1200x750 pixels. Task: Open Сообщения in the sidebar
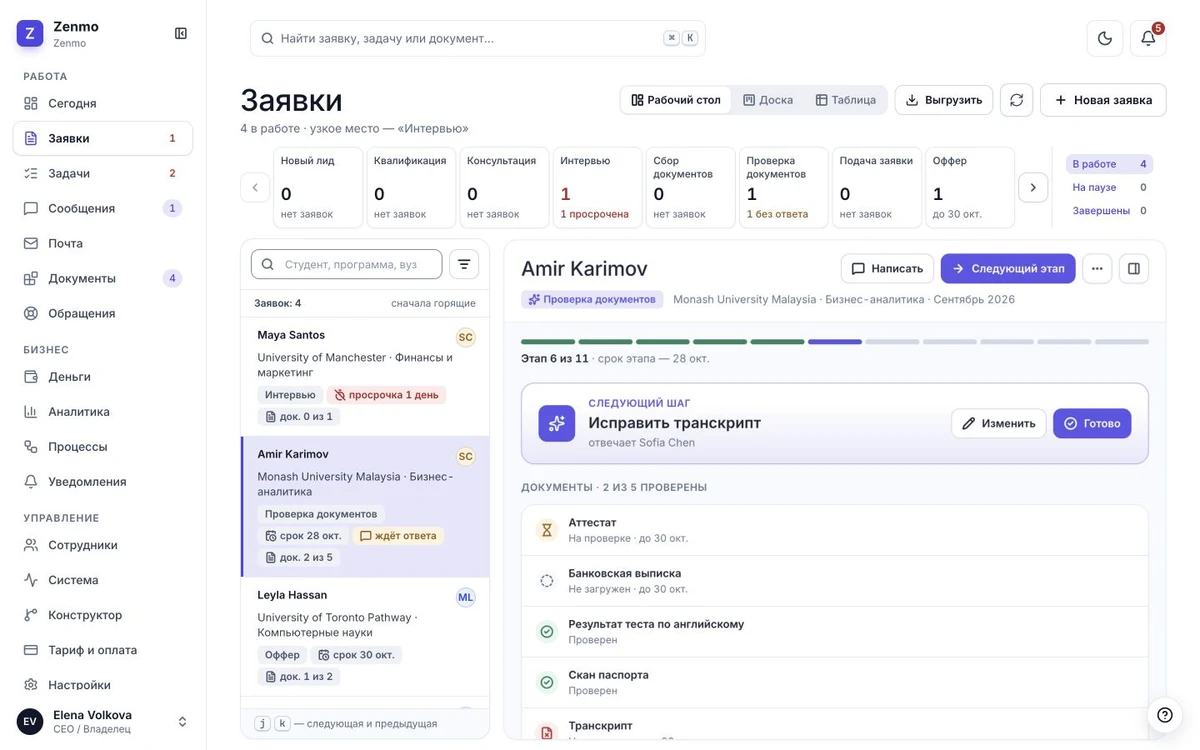102,208
